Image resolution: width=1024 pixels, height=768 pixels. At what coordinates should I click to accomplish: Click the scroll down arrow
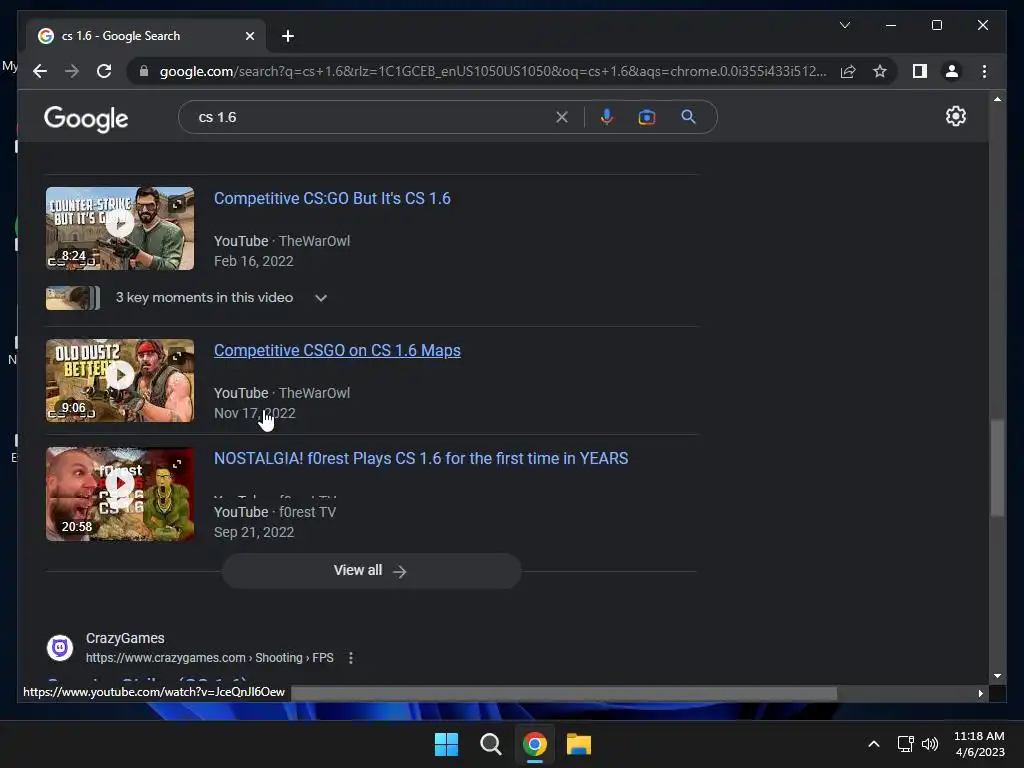click(997, 676)
